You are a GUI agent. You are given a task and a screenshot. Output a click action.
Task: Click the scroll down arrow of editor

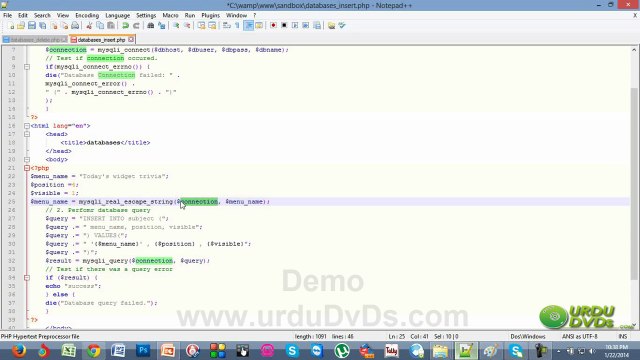click(634, 325)
